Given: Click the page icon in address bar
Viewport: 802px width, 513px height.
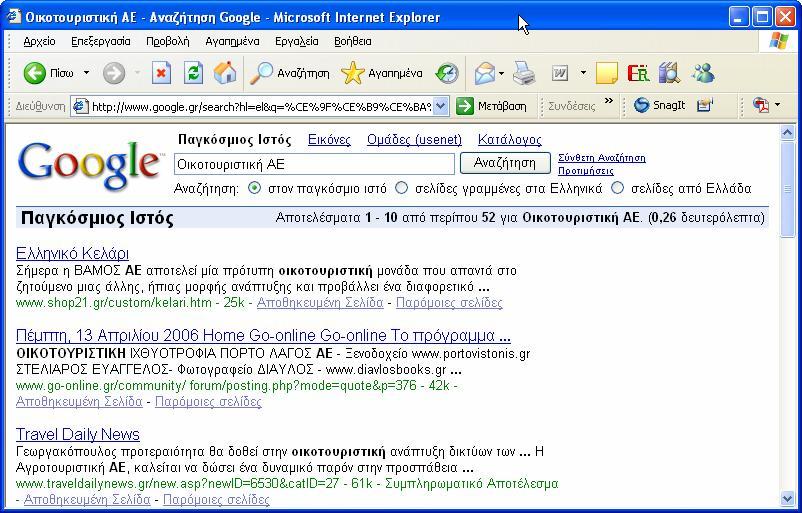Looking at the screenshot, I should (x=80, y=106).
